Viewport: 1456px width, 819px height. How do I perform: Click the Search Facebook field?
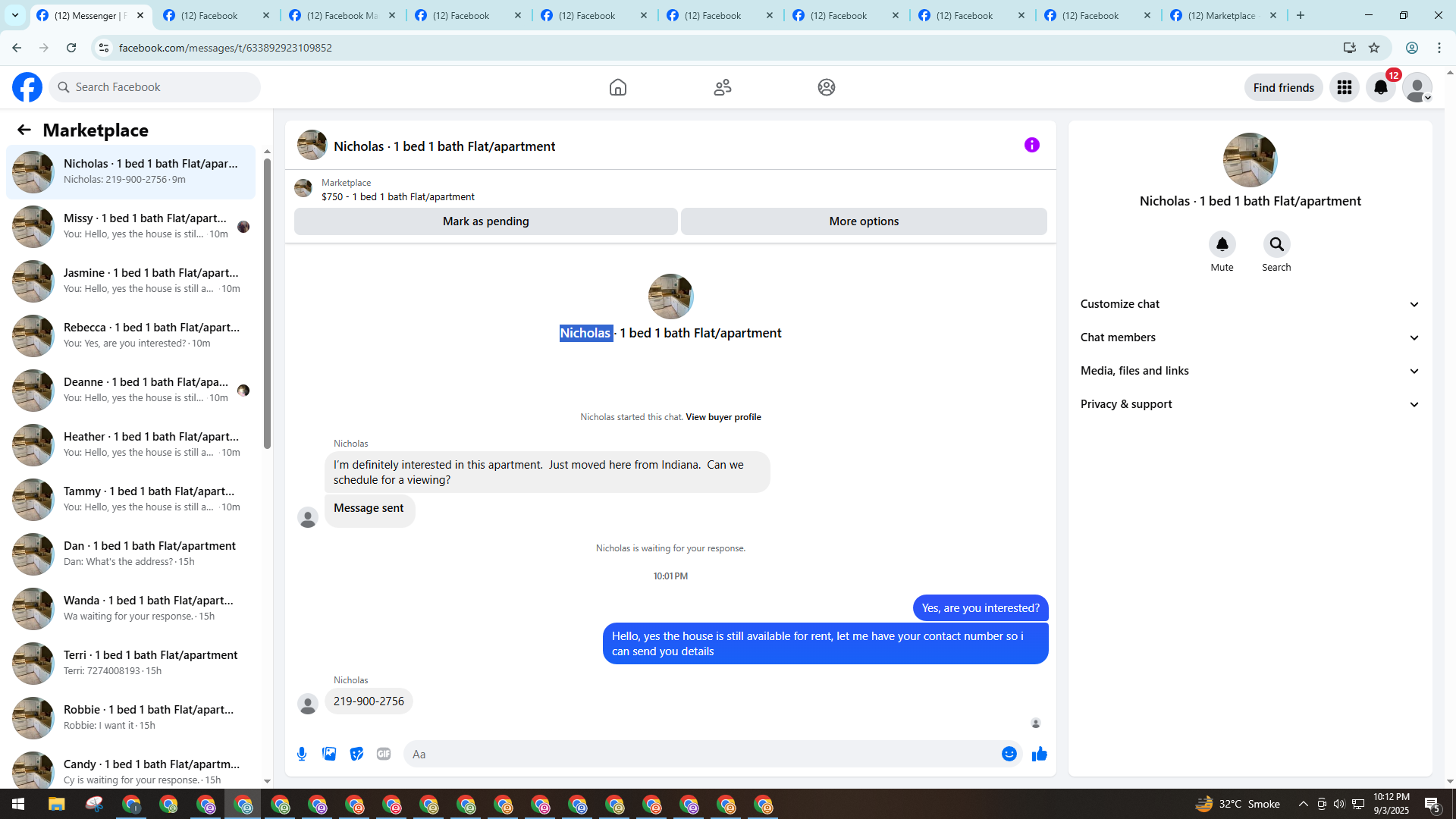[x=155, y=87]
